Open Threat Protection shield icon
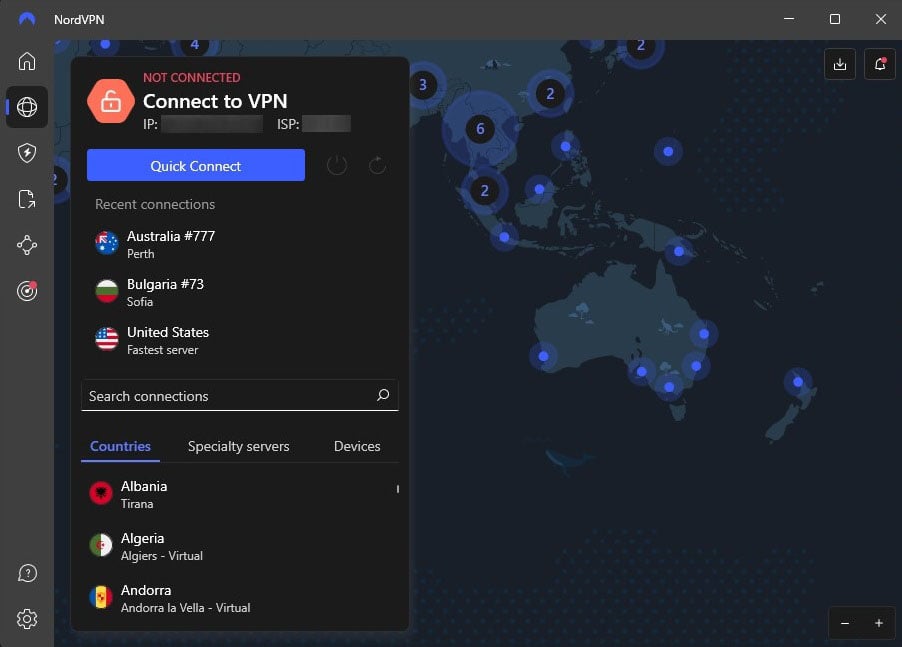The width and height of the screenshot is (902, 647). [27, 153]
